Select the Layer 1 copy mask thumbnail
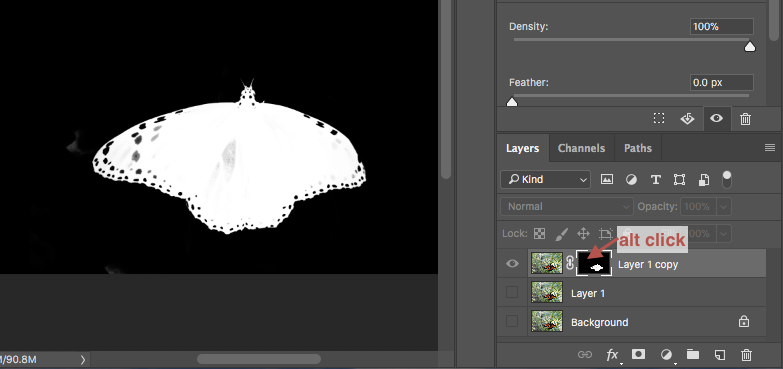783x369 pixels. (x=594, y=263)
